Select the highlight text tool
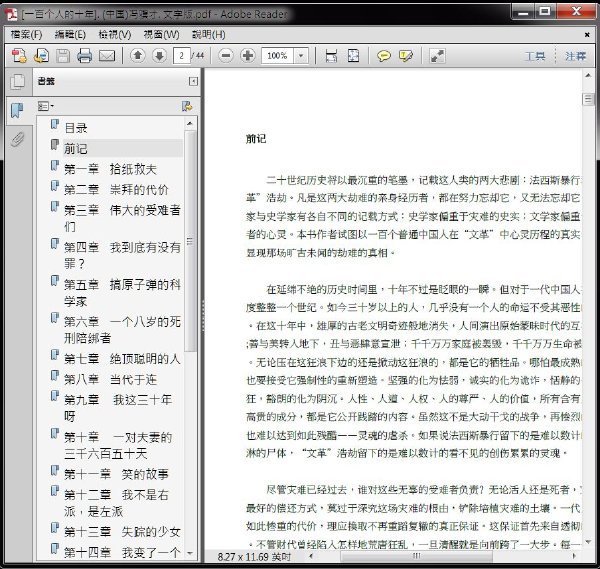Viewport: 600px width, 569px height. [x=406, y=56]
